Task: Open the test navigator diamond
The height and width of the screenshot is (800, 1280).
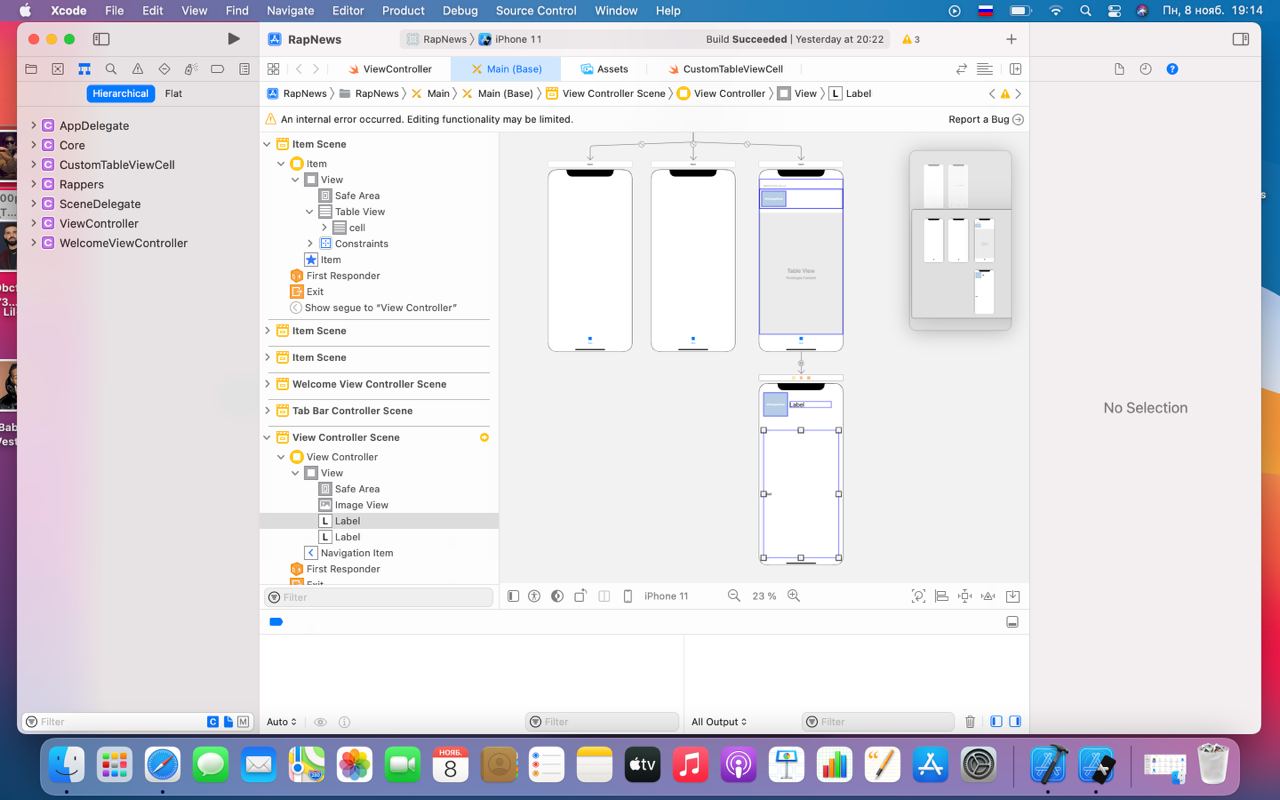Action: pyautogui.click(x=164, y=69)
